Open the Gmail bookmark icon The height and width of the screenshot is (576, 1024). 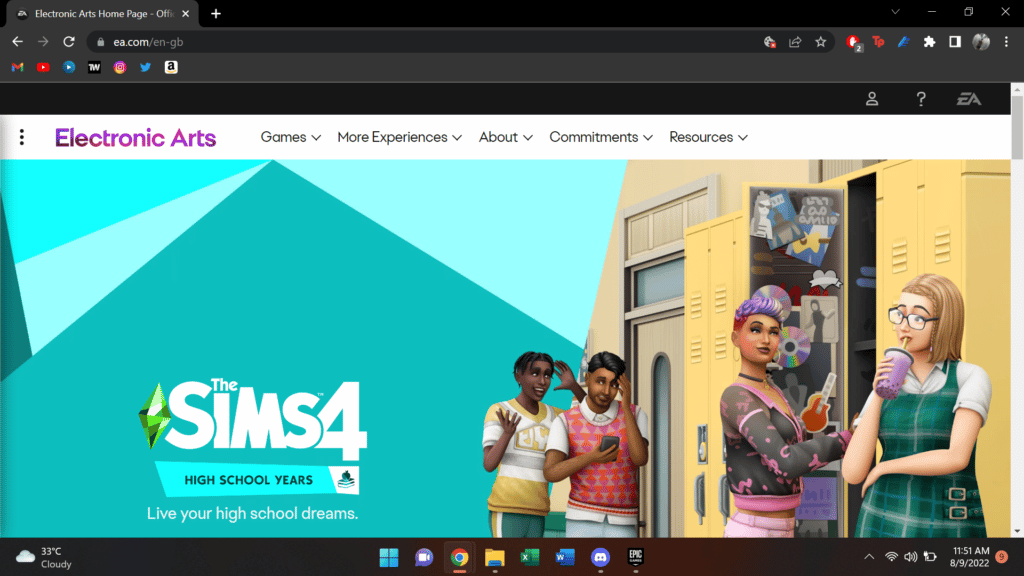coord(16,67)
